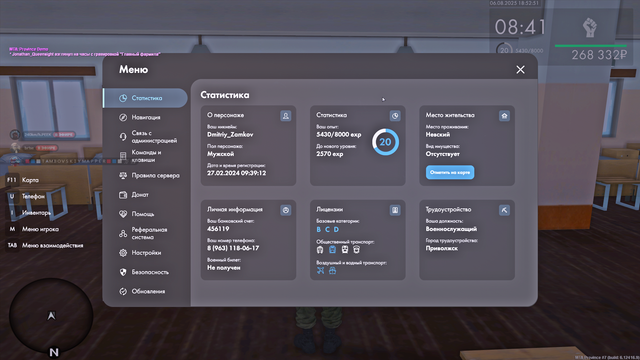Click the boat license icon
640x360 pixels.
[x=333, y=271]
